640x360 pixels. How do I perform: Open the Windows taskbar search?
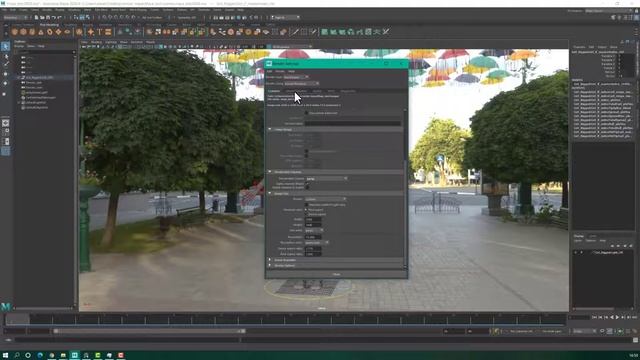pyautogui.click(x=17, y=356)
